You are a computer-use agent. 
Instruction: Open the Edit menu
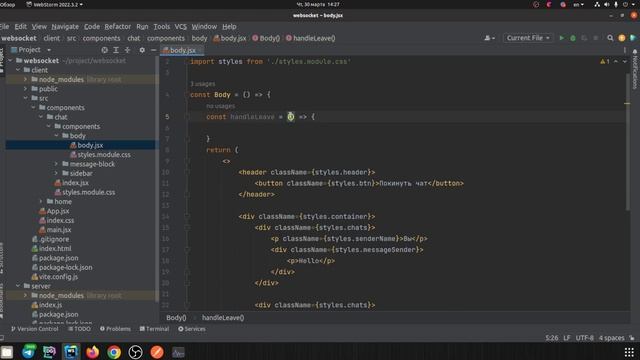point(20,27)
